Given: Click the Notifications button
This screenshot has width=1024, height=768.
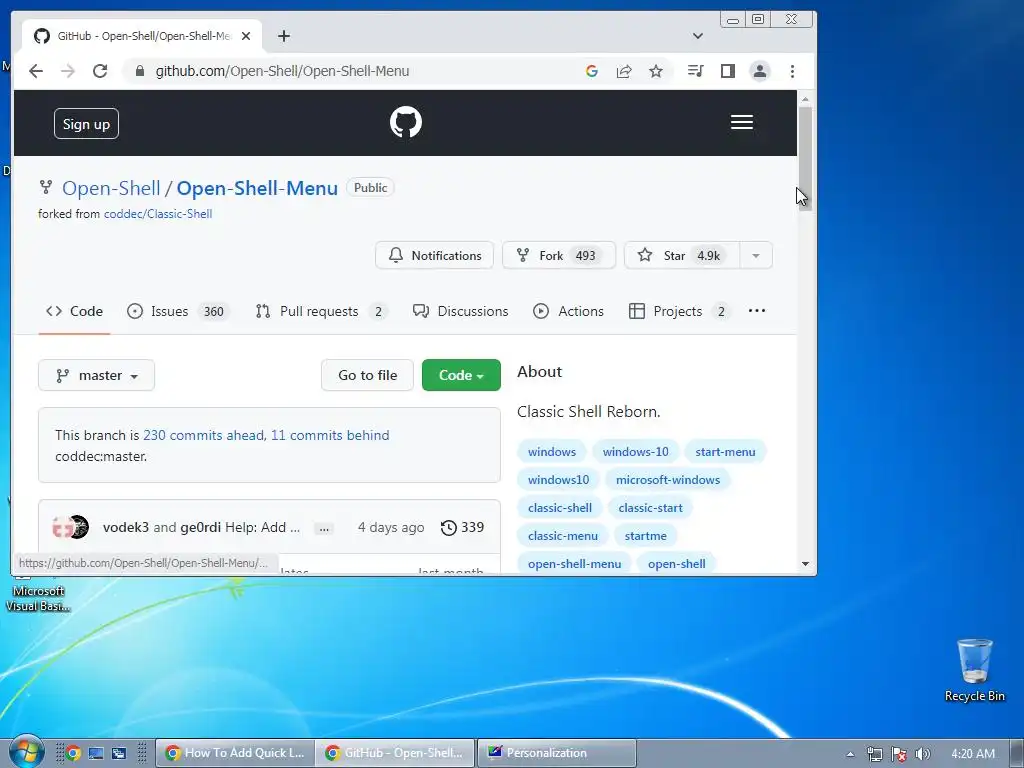Looking at the screenshot, I should click(x=434, y=255).
